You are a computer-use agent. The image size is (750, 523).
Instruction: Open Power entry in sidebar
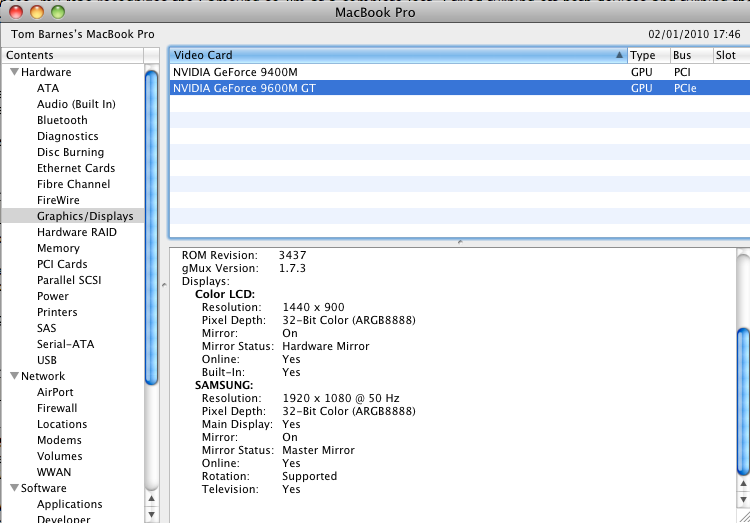pos(53,296)
